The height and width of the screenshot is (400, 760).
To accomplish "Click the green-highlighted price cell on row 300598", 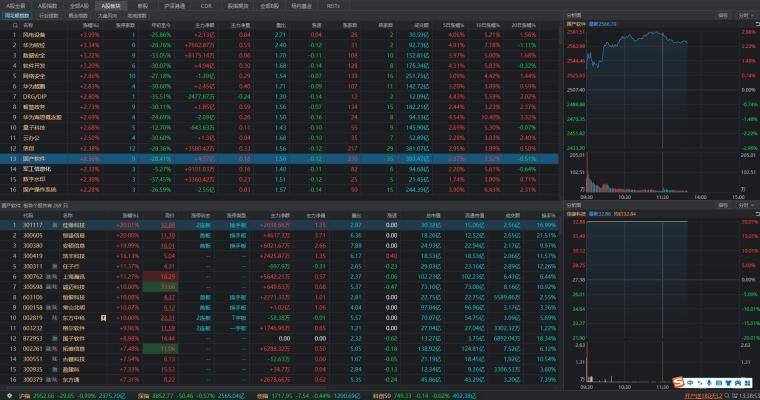I will 160,287.
